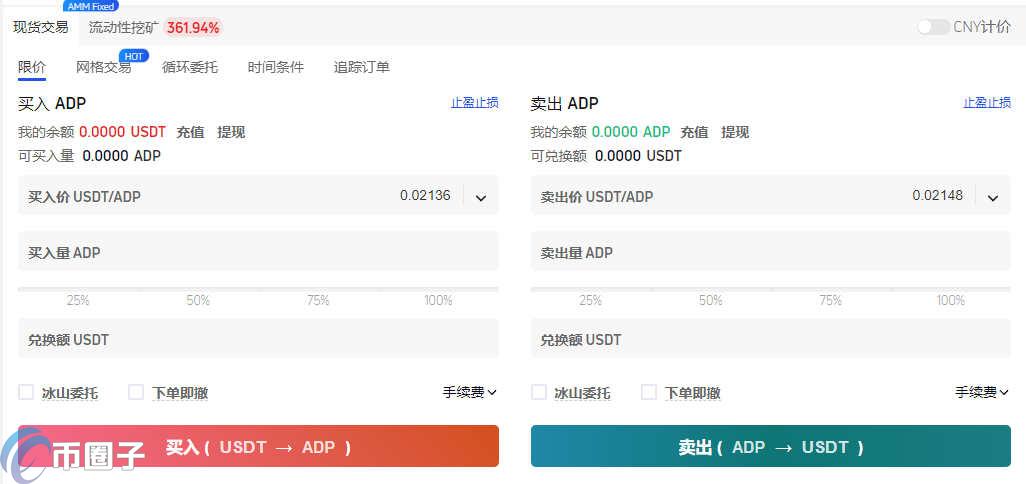Switch to 时间条件 tab
Viewport: 1026px width, 484px height.
[276, 67]
